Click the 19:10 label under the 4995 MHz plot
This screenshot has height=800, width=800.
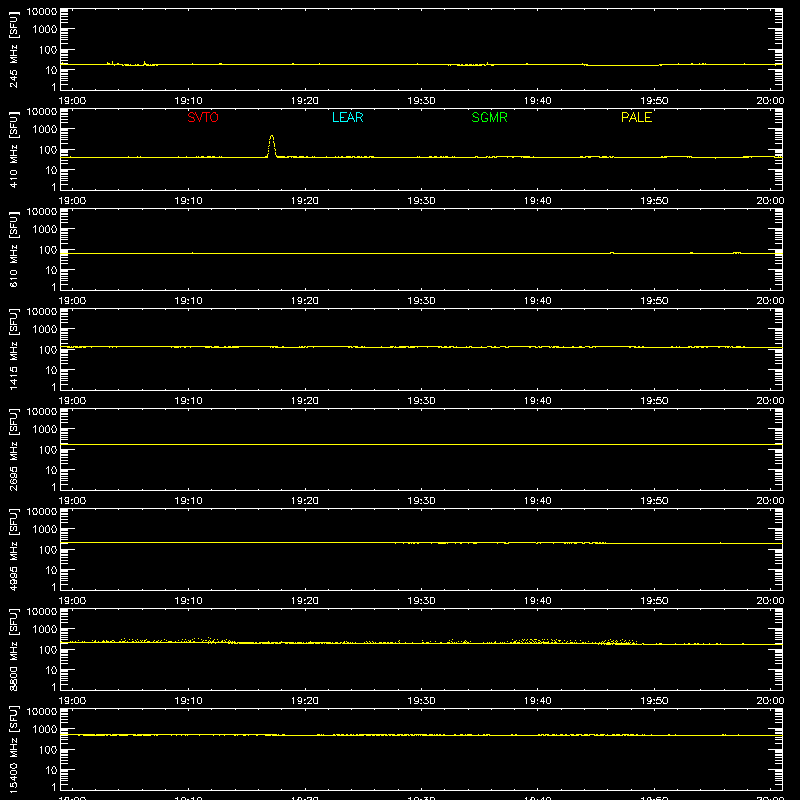pos(188,601)
